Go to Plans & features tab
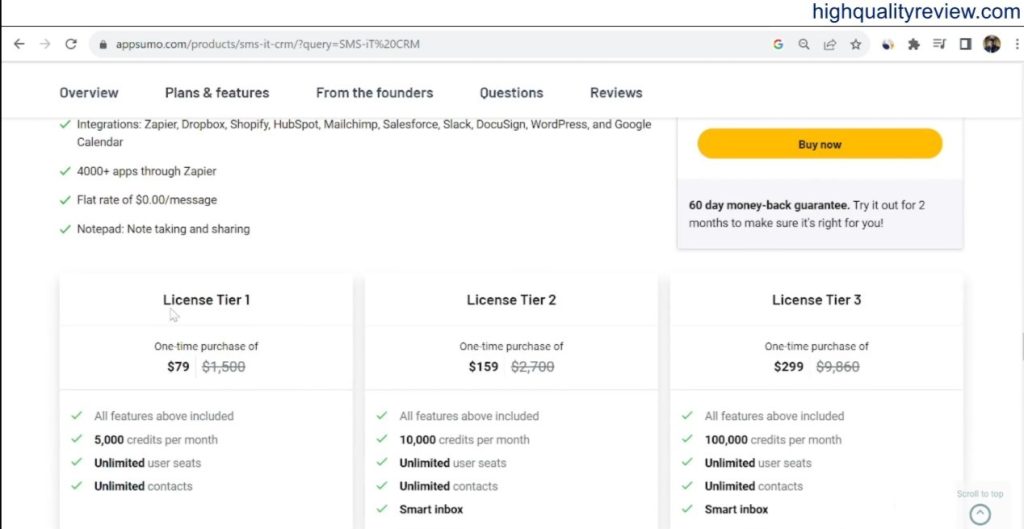 coord(217,93)
